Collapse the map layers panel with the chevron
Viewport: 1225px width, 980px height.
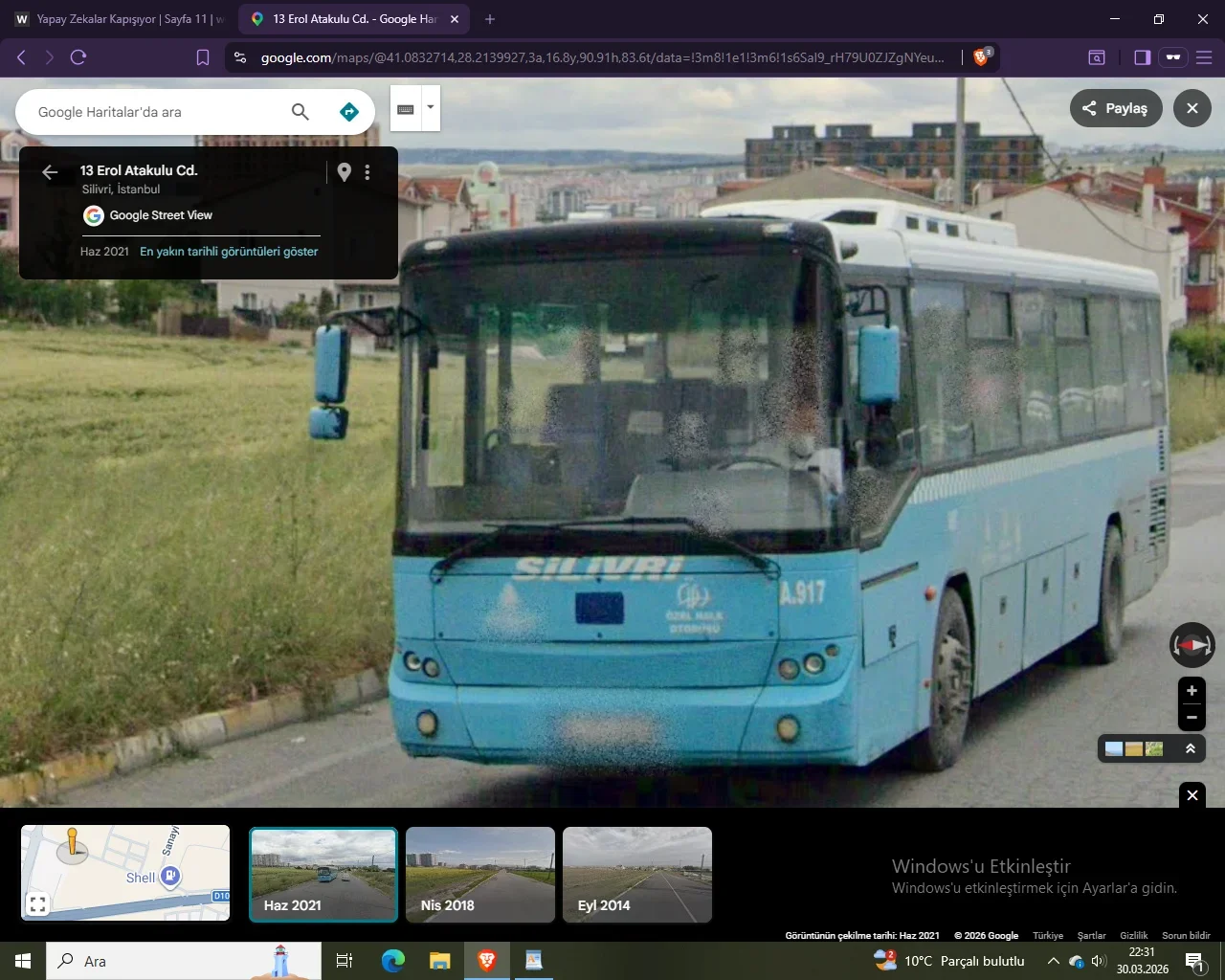[x=1192, y=748]
